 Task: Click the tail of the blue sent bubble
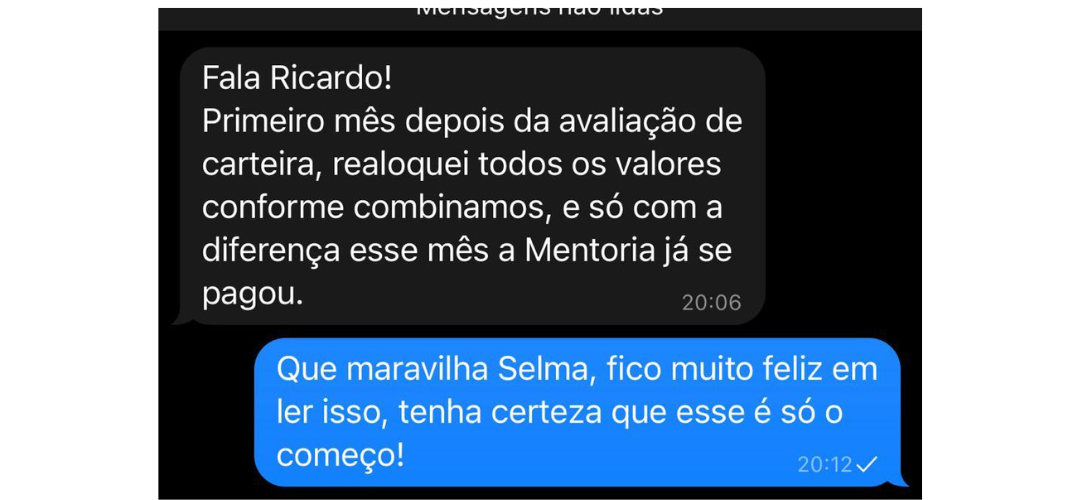pos(900,480)
